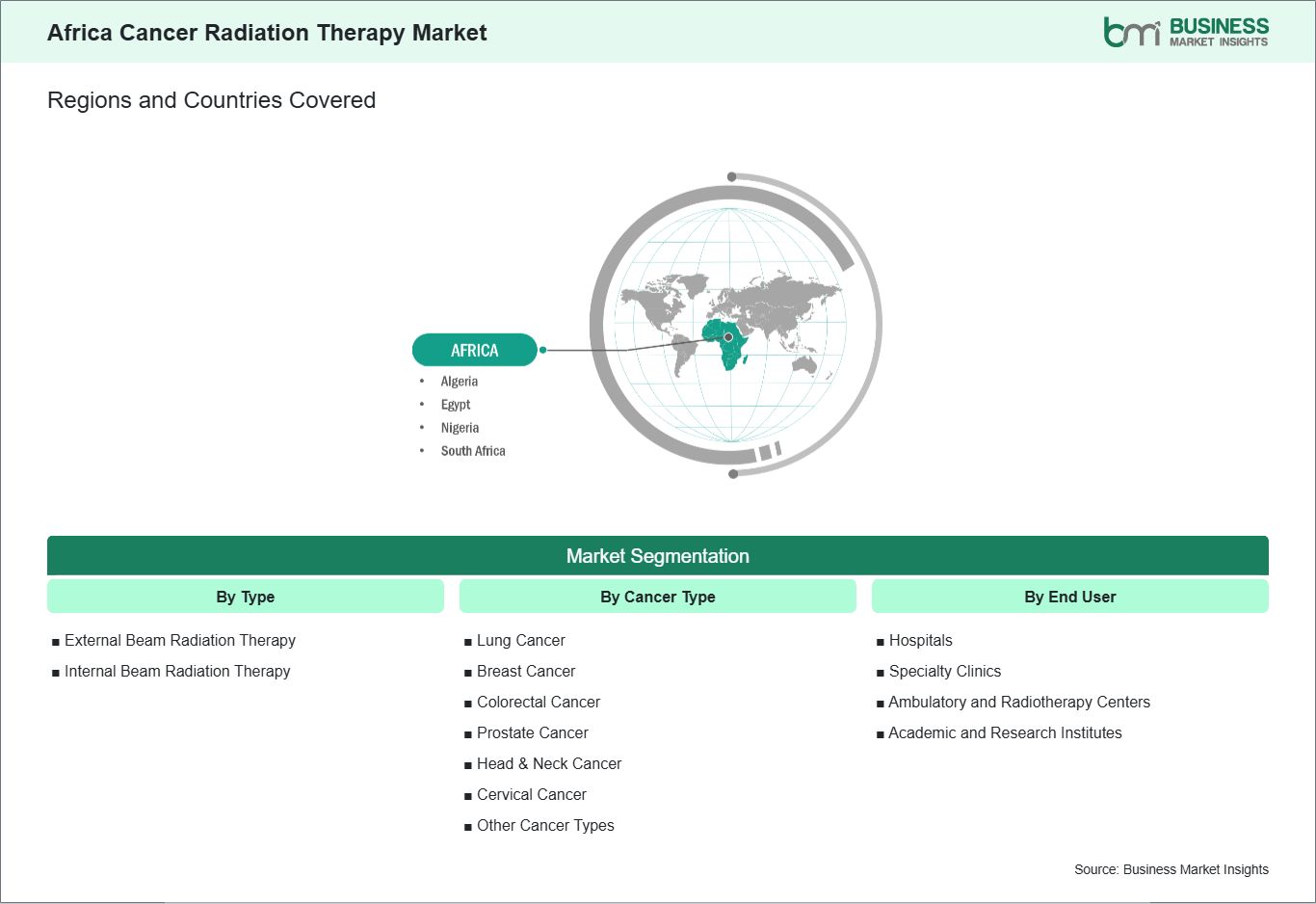
Task: Select the Egypt bullet point
Action: 456,404
